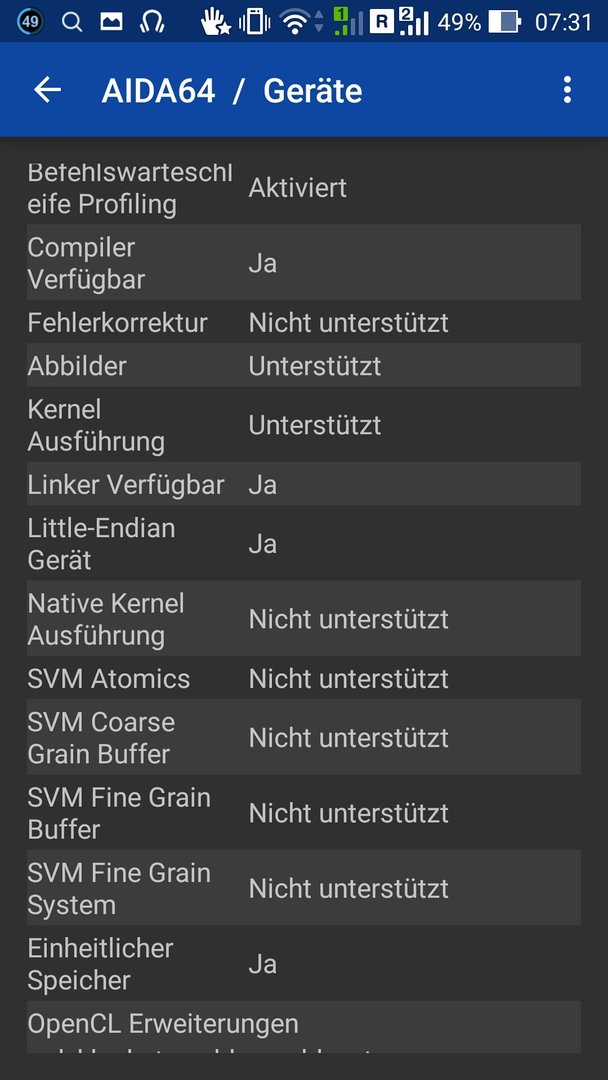Image resolution: width=608 pixels, height=1080 pixels.
Task: Tap the search icon in the status bar
Action: pyautogui.click(x=72, y=22)
